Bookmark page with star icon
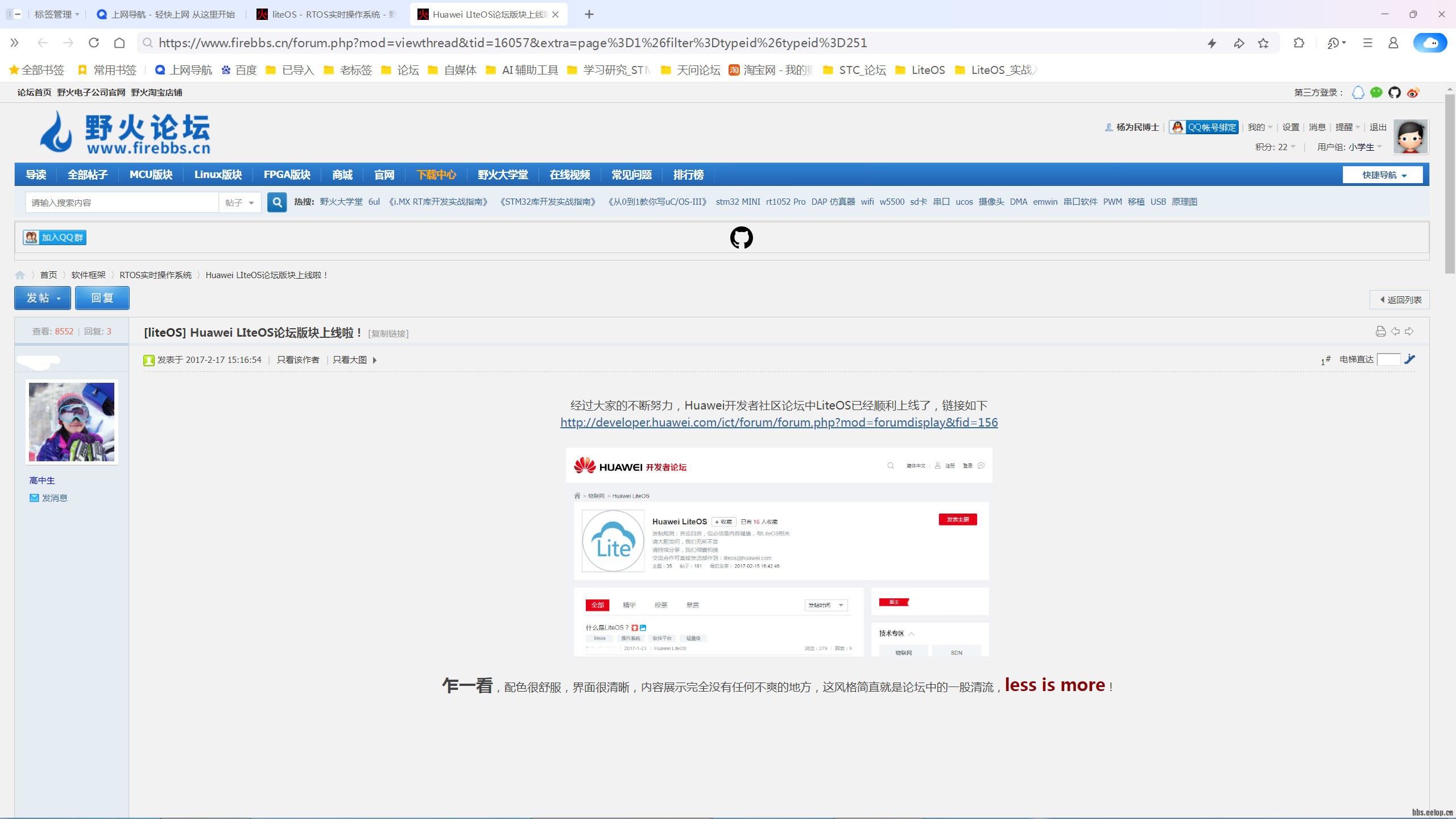Viewport: 1456px width, 819px height. click(x=1263, y=43)
